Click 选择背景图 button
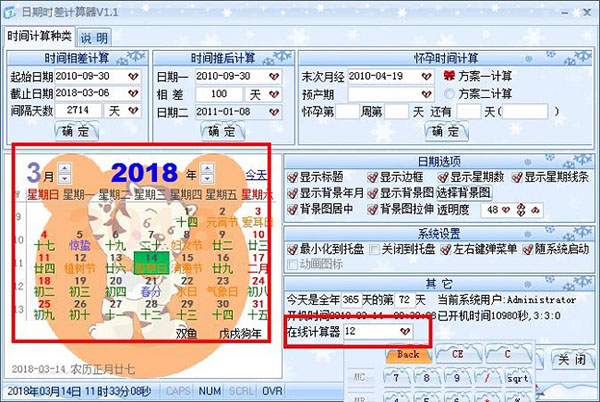The height and width of the screenshot is (402, 600). (464, 193)
